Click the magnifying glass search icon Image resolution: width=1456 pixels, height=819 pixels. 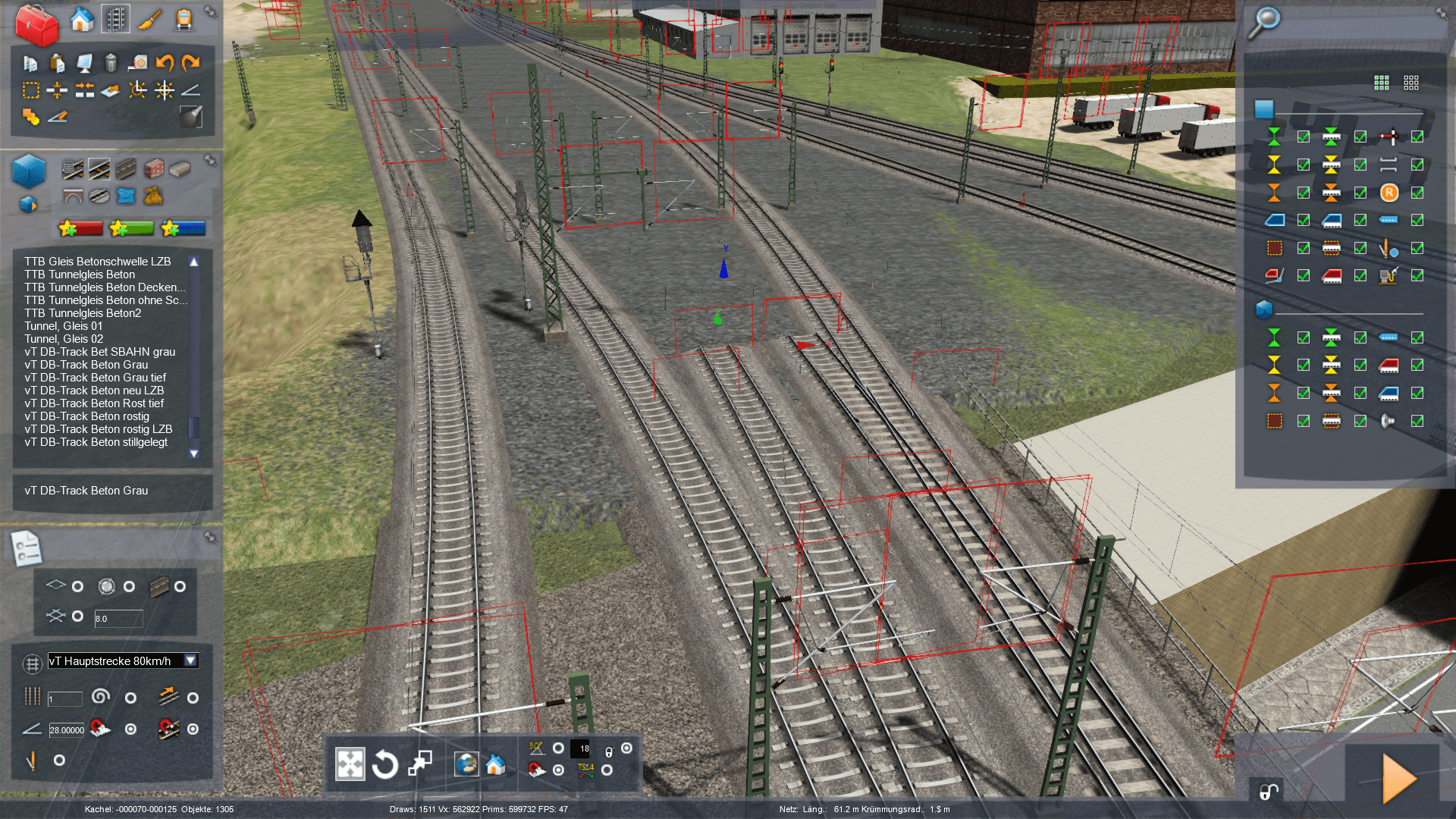1264,22
